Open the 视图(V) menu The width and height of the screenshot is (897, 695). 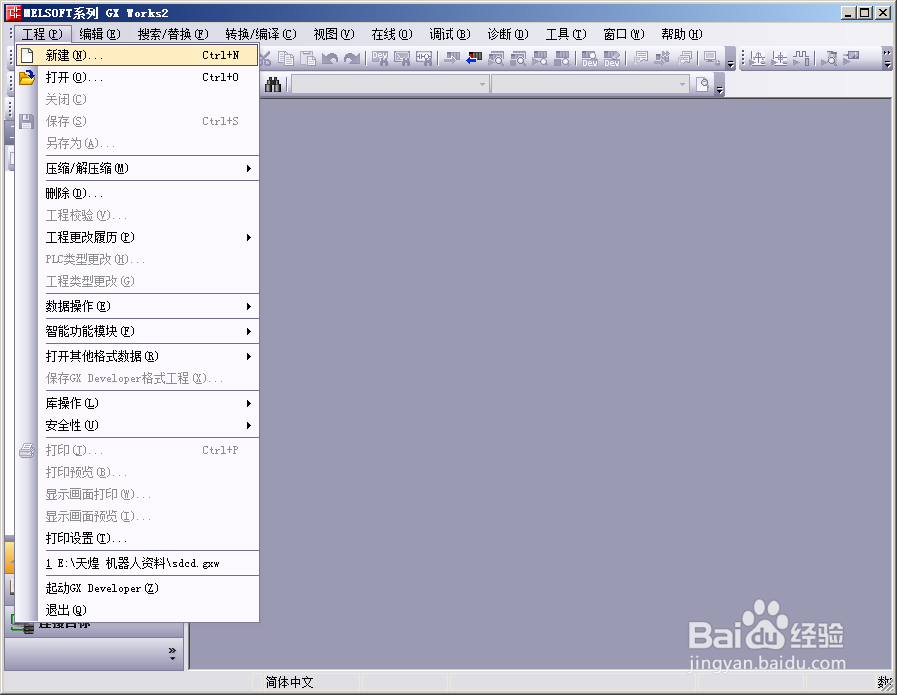[x=334, y=34]
